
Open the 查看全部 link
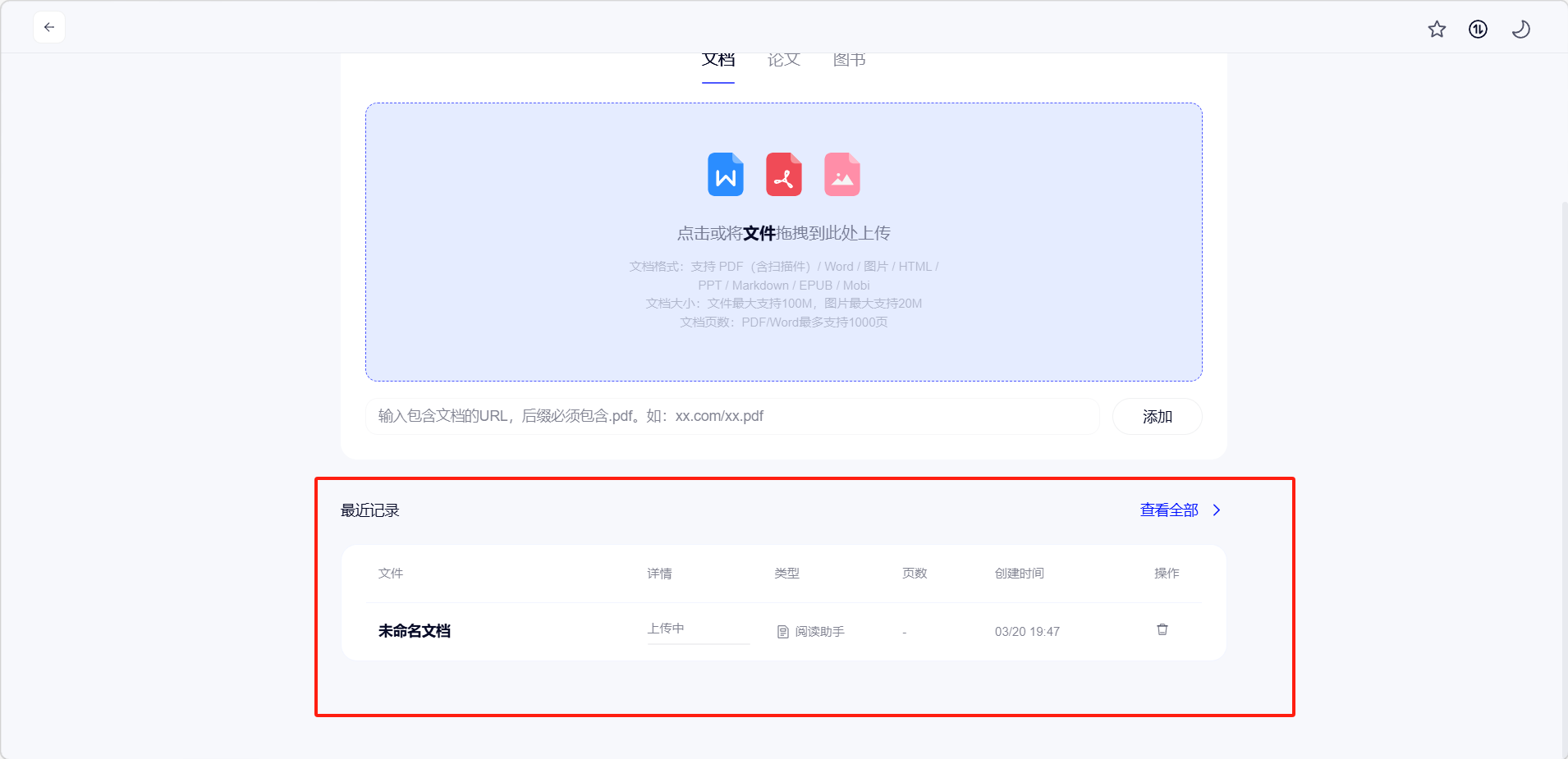[x=1169, y=510]
